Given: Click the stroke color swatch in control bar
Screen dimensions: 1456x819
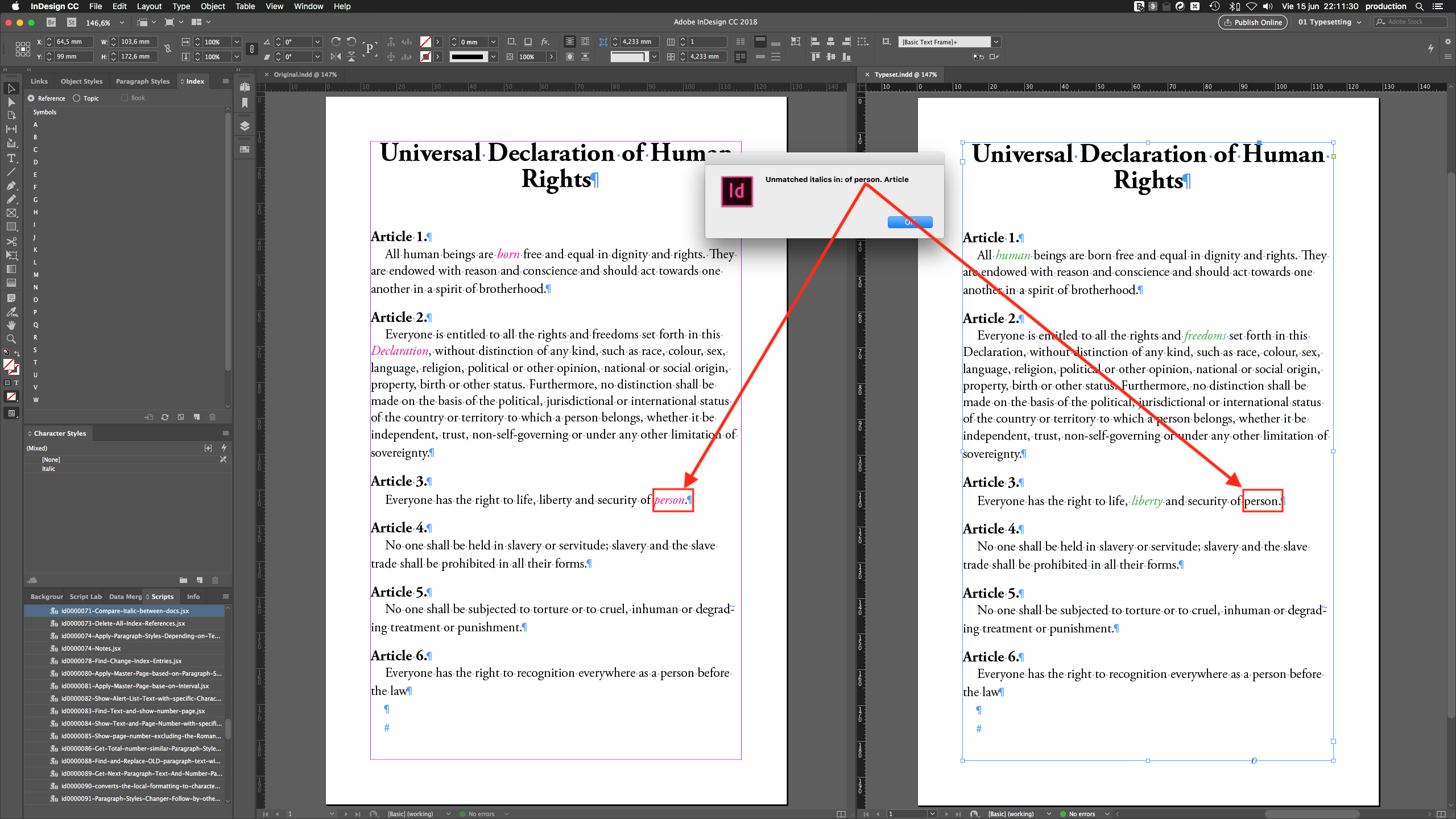Looking at the screenshot, I should click(425, 56).
